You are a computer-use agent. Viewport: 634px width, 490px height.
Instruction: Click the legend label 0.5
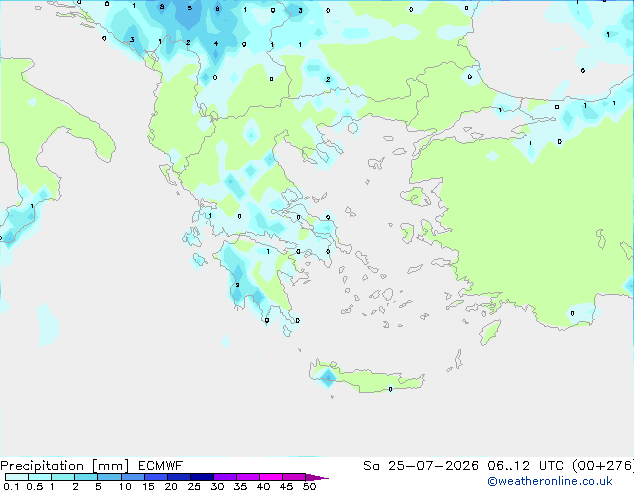click(x=35, y=486)
